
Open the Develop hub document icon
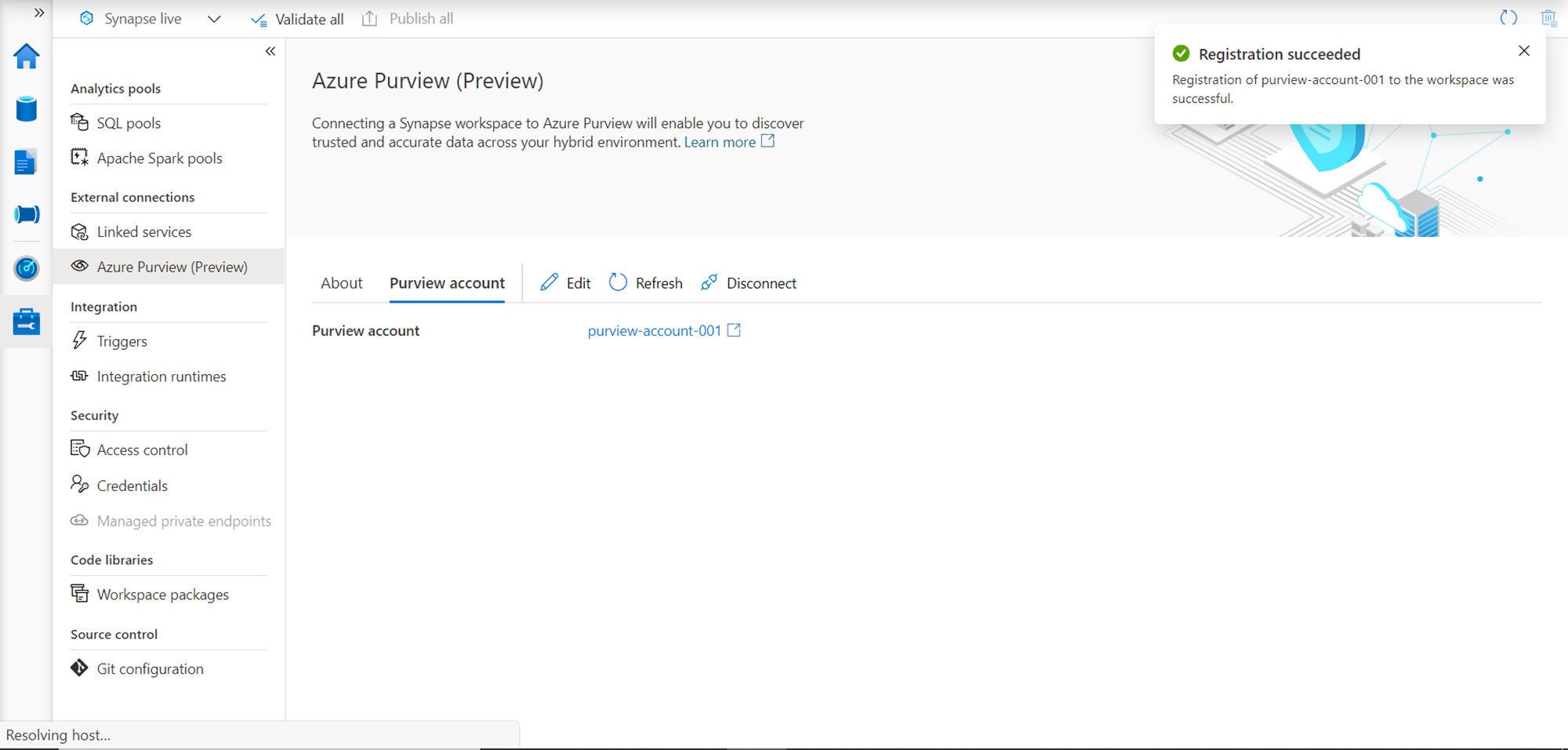click(x=25, y=162)
